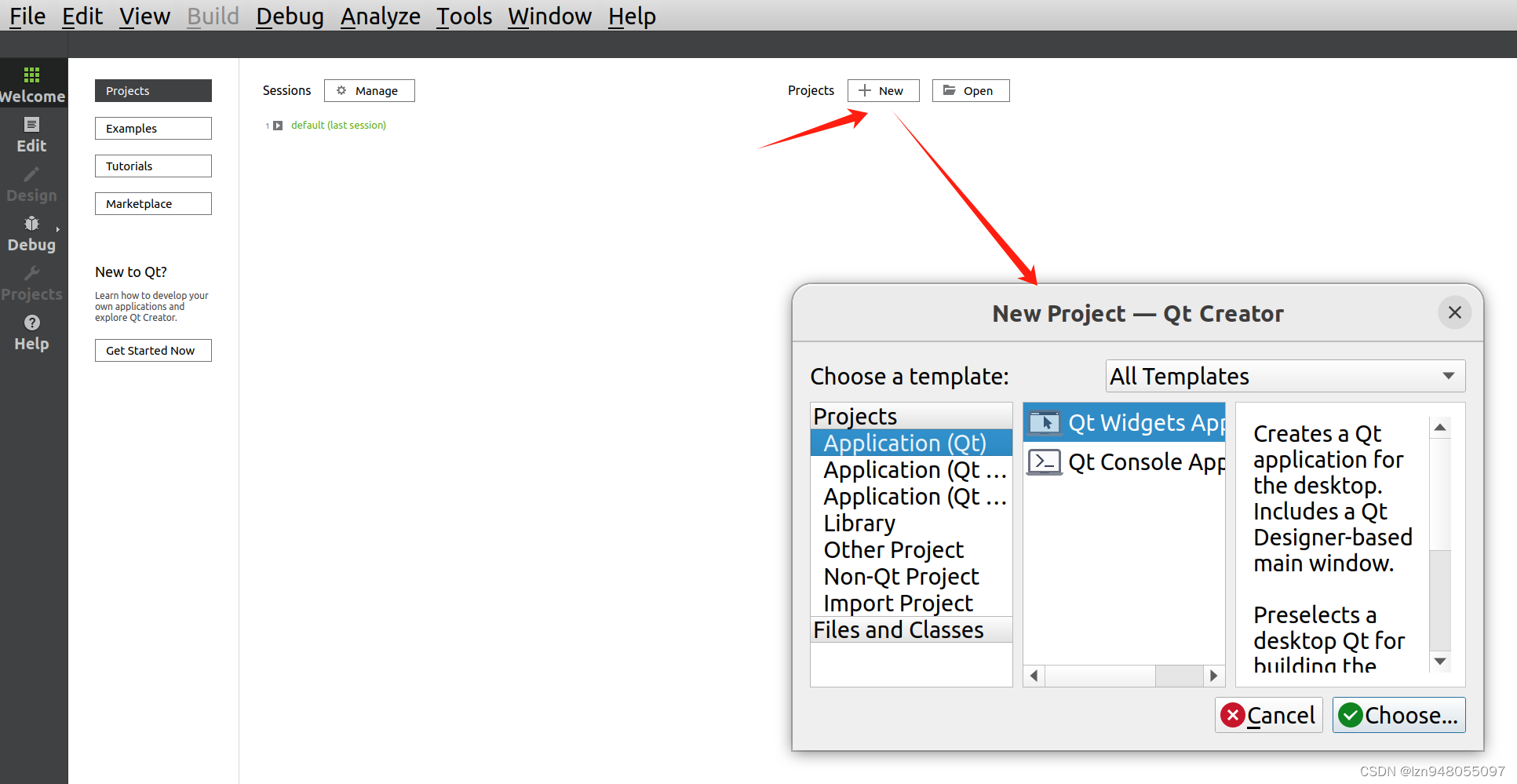This screenshot has width=1517, height=784.
Task: Open the Marketplace tab
Action: coord(153,204)
